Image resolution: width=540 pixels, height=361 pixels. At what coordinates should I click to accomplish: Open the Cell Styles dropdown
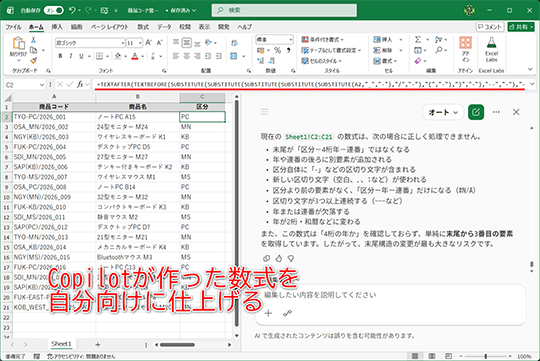click(x=321, y=61)
